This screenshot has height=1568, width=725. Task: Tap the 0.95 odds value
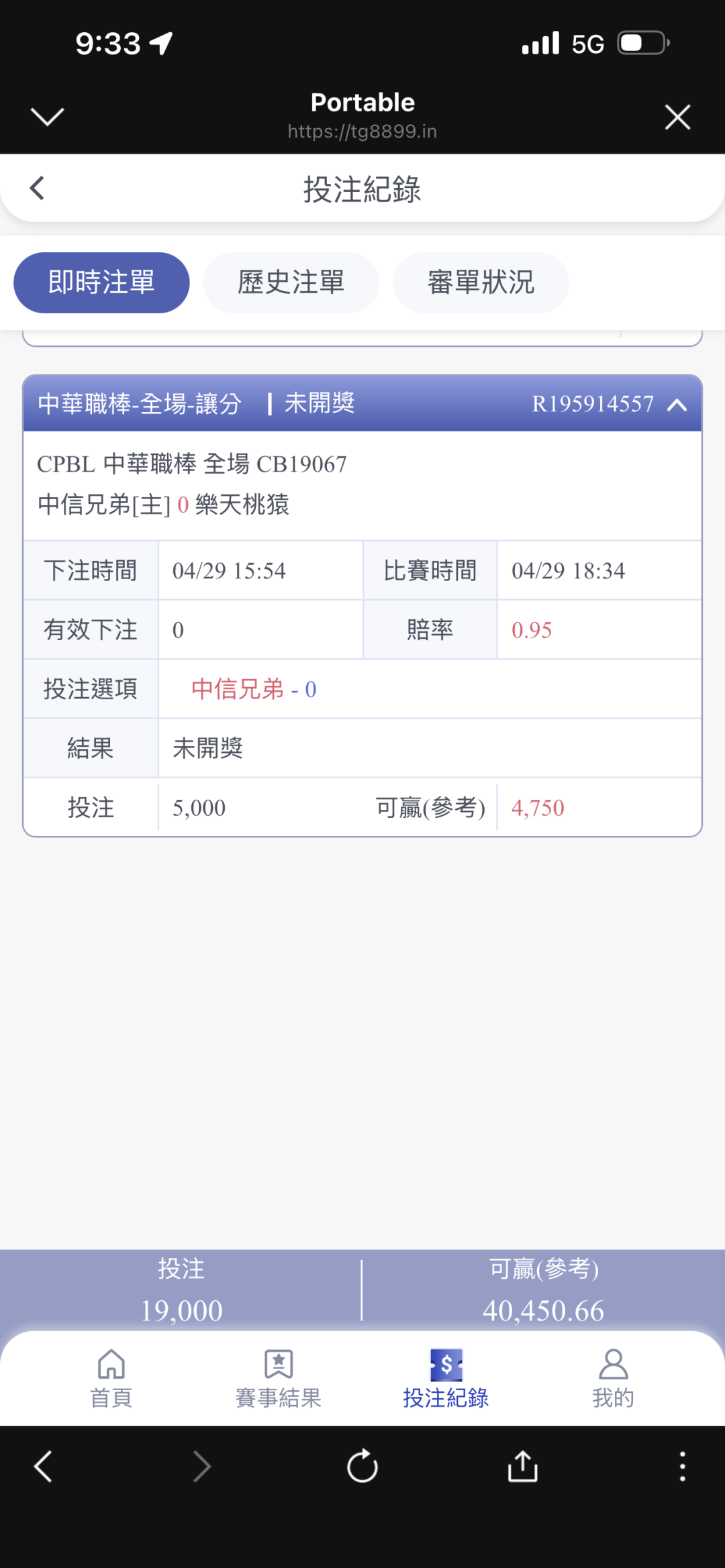(532, 630)
